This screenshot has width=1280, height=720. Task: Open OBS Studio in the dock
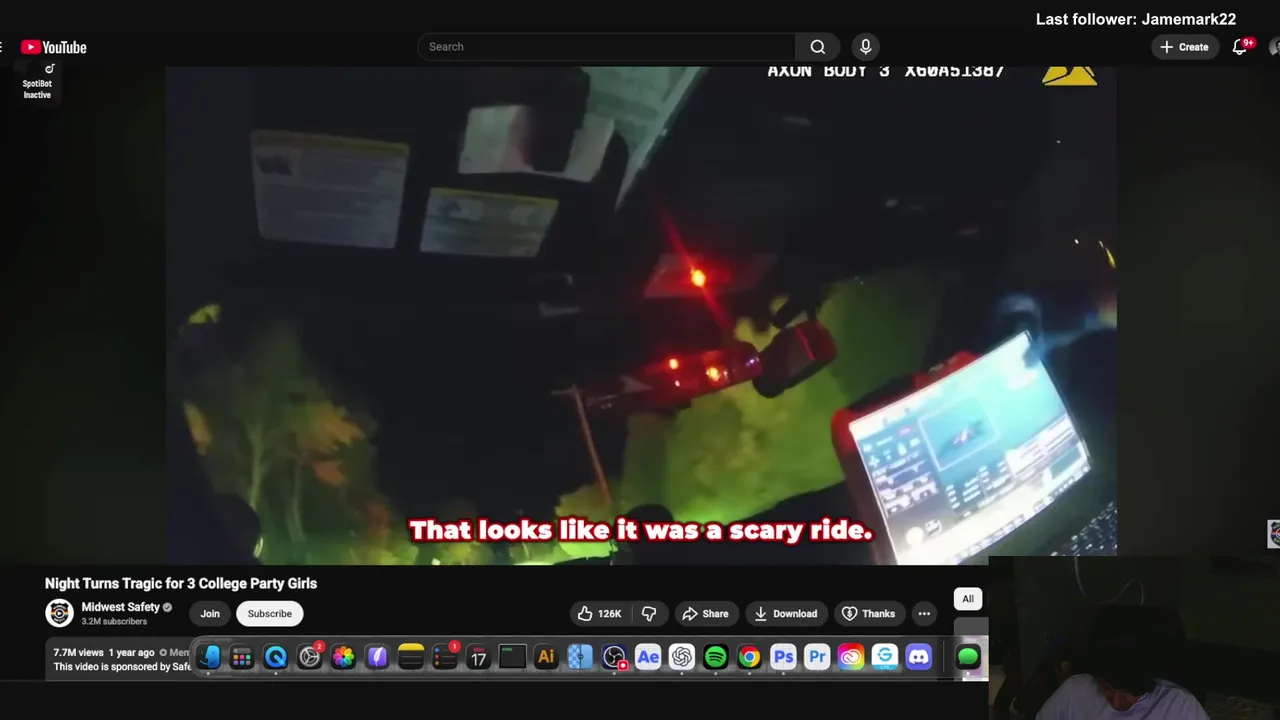(614, 657)
